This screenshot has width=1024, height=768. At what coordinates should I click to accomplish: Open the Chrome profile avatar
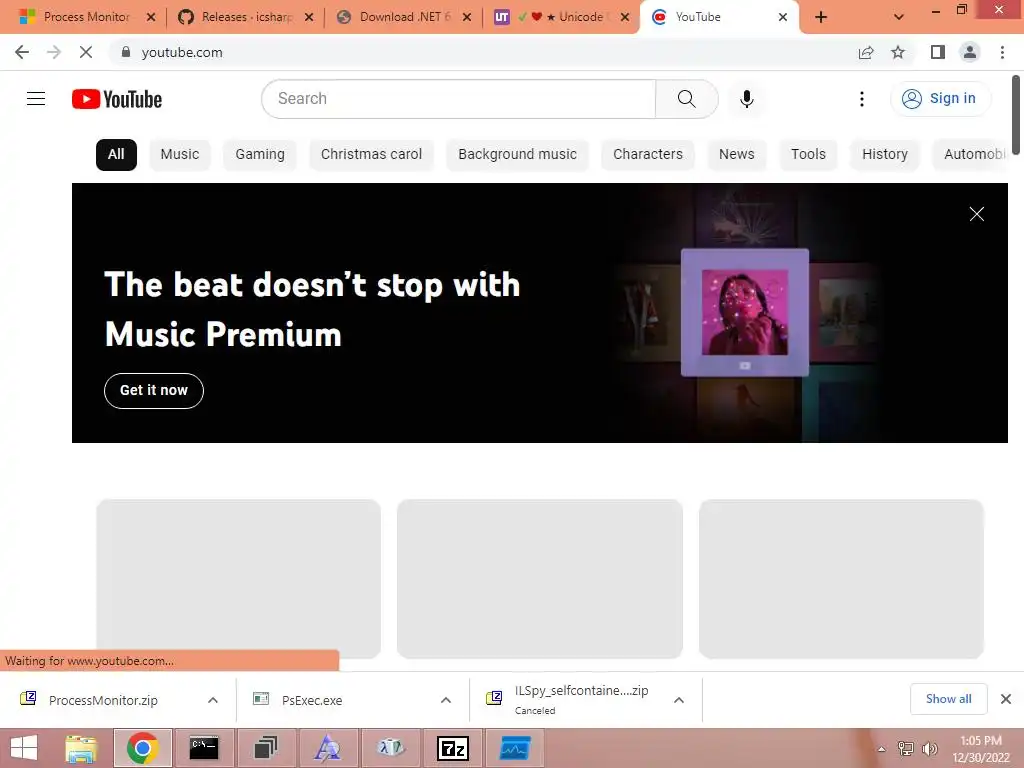click(x=970, y=52)
